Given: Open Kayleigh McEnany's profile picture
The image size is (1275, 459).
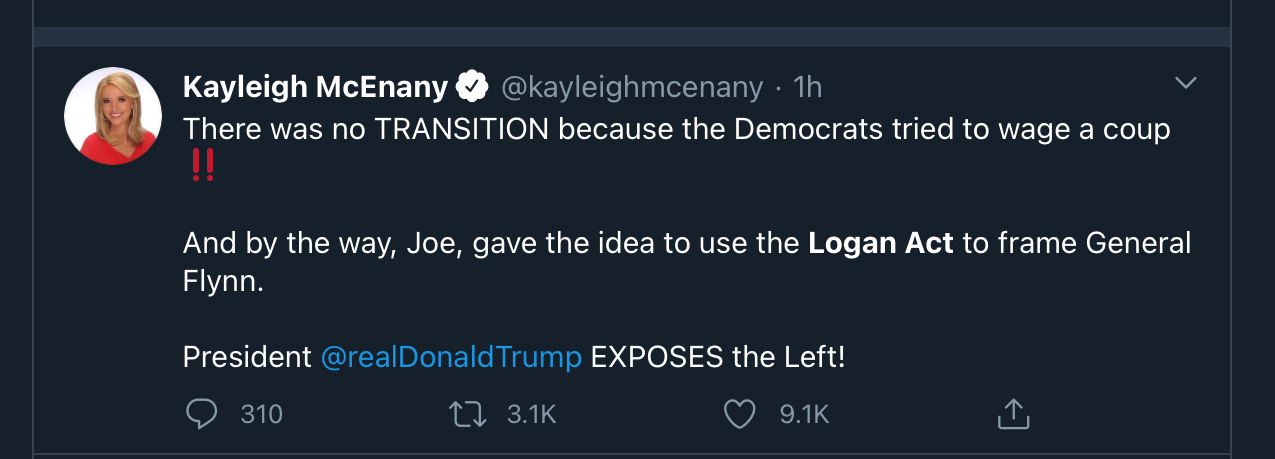Looking at the screenshot, I should pos(113,116).
